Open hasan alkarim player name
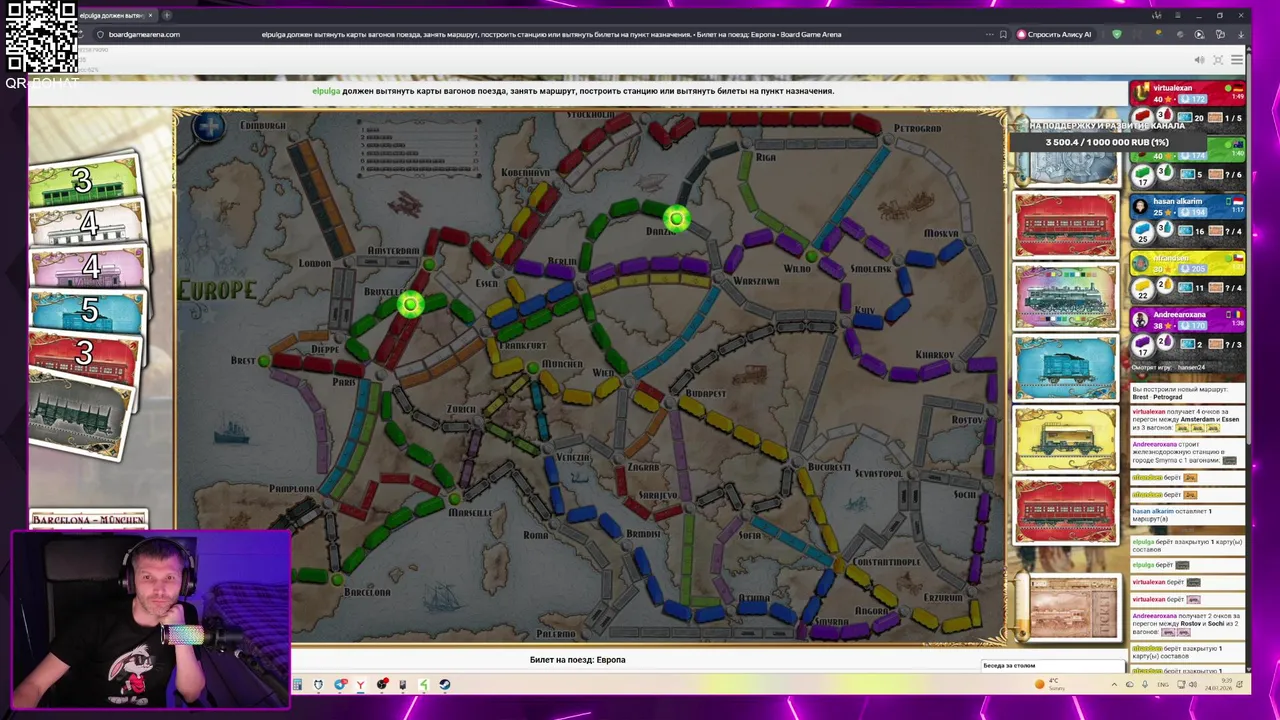This screenshot has width=1280, height=720. (x=1177, y=201)
